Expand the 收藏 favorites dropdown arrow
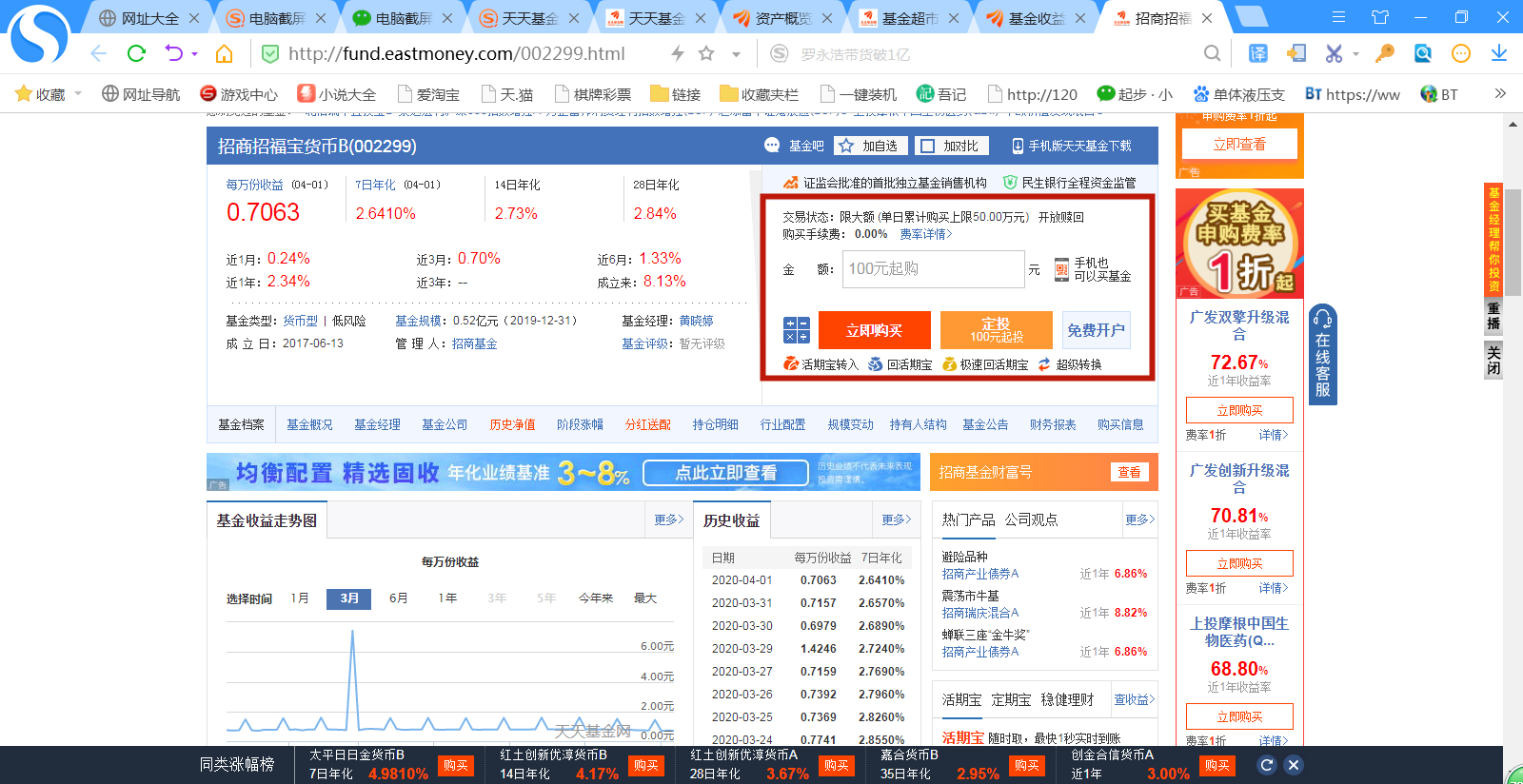This screenshot has height=784, width=1523. (x=78, y=93)
